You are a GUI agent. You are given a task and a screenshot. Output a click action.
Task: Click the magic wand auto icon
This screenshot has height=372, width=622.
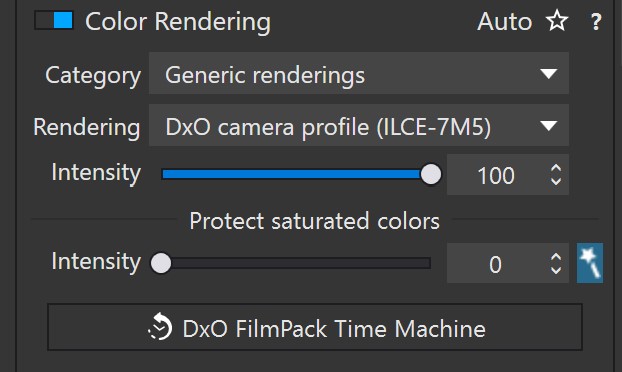(x=589, y=263)
